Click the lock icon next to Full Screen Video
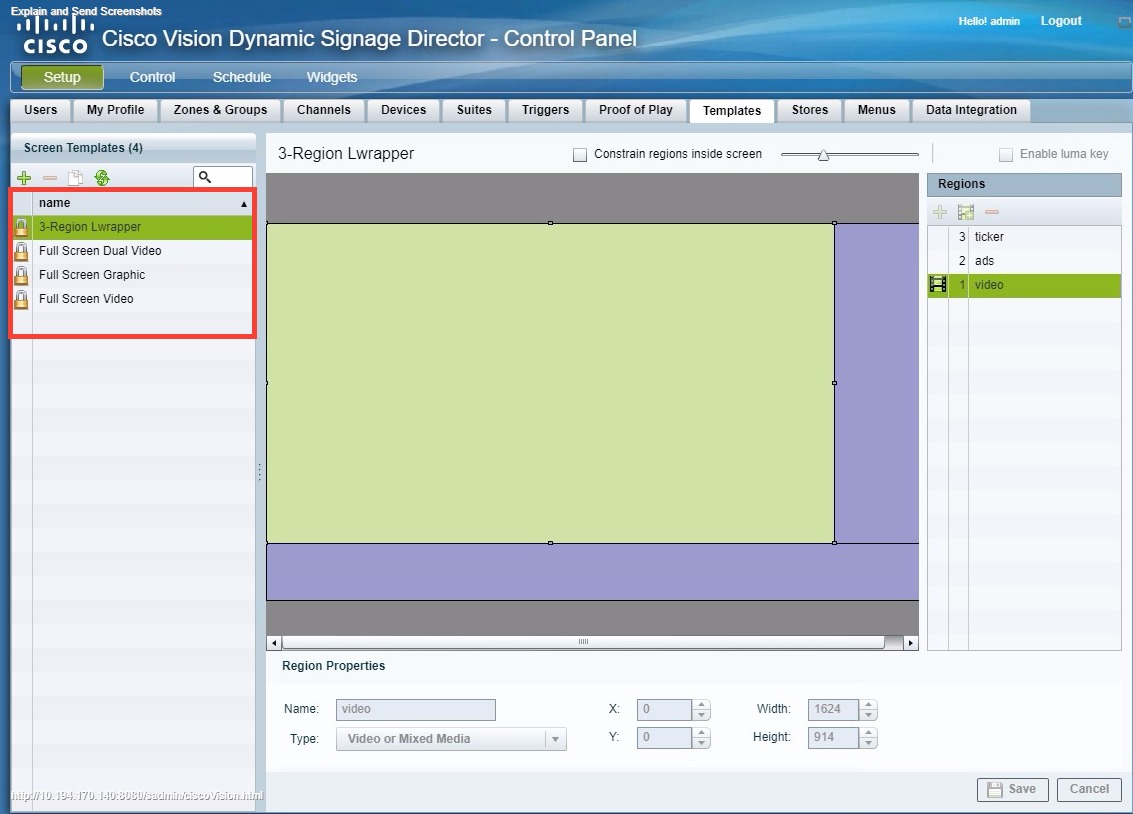Image resolution: width=1133 pixels, height=814 pixels. (22, 299)
